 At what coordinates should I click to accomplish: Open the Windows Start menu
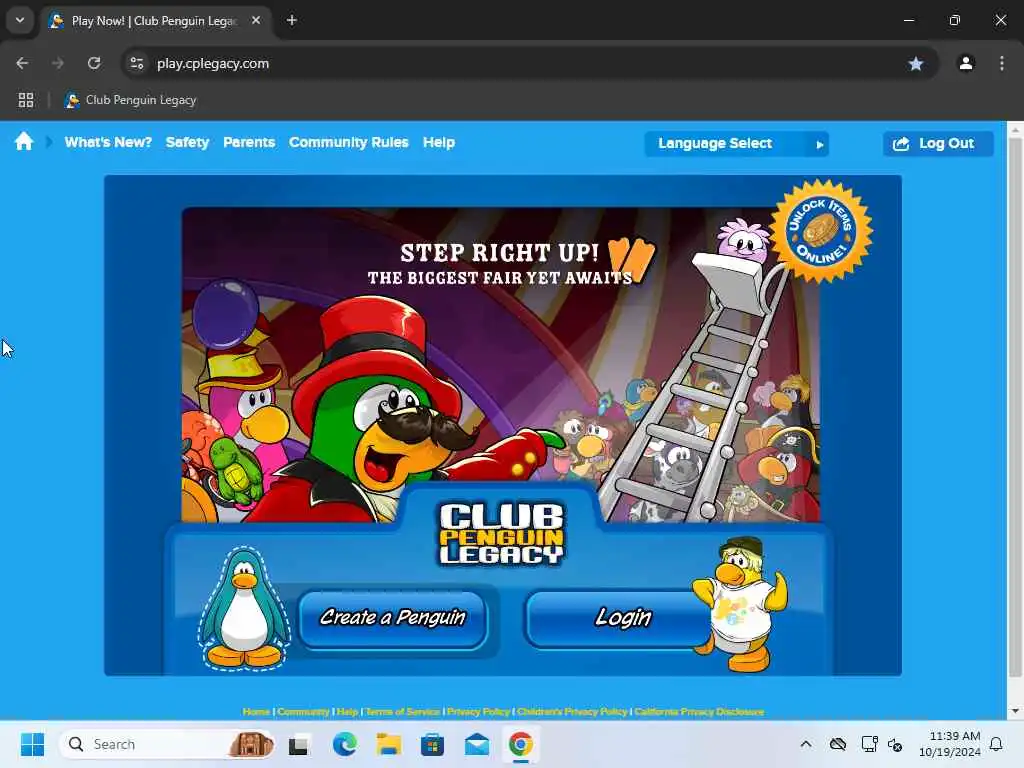tap(32, 744)
